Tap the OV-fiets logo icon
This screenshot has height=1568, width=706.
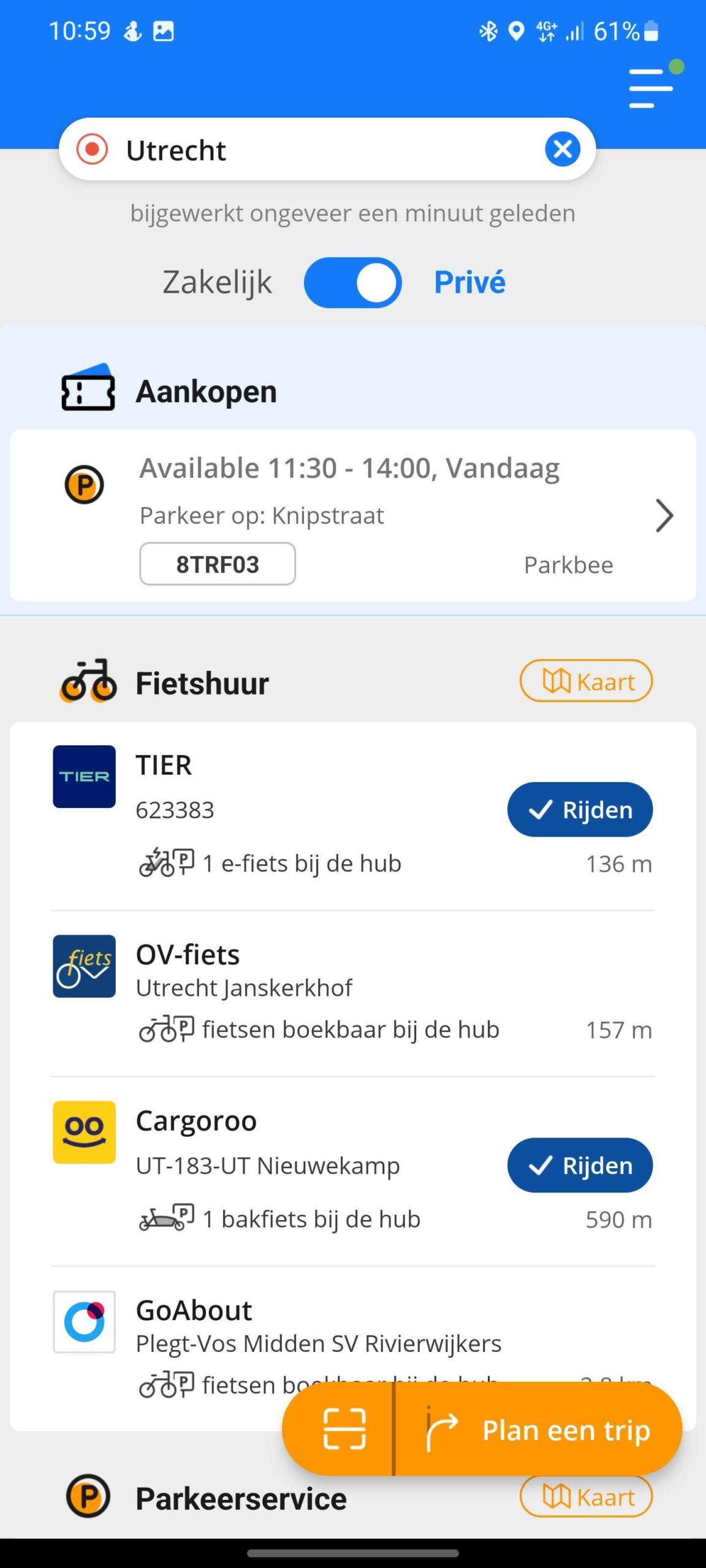(x=85, y=966)
